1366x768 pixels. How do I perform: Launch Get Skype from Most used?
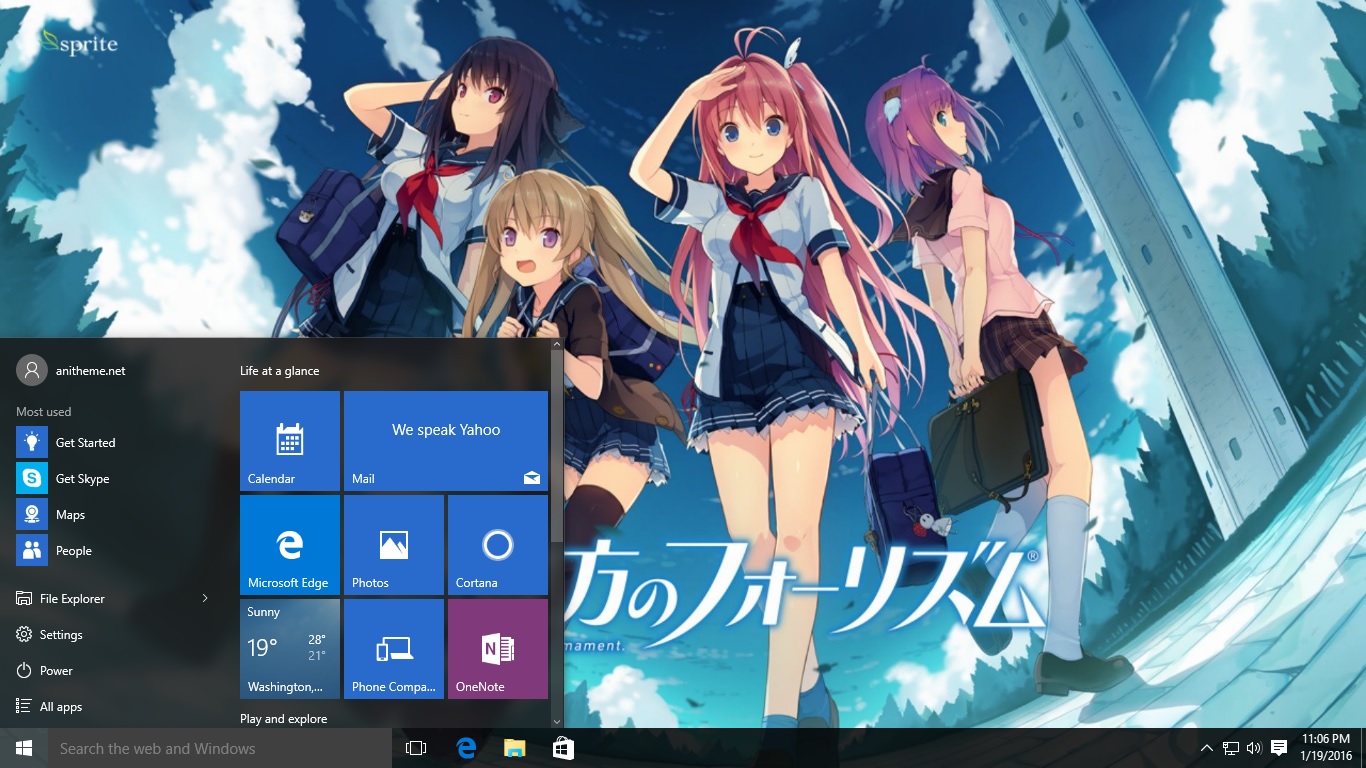[x=82, y=479]
